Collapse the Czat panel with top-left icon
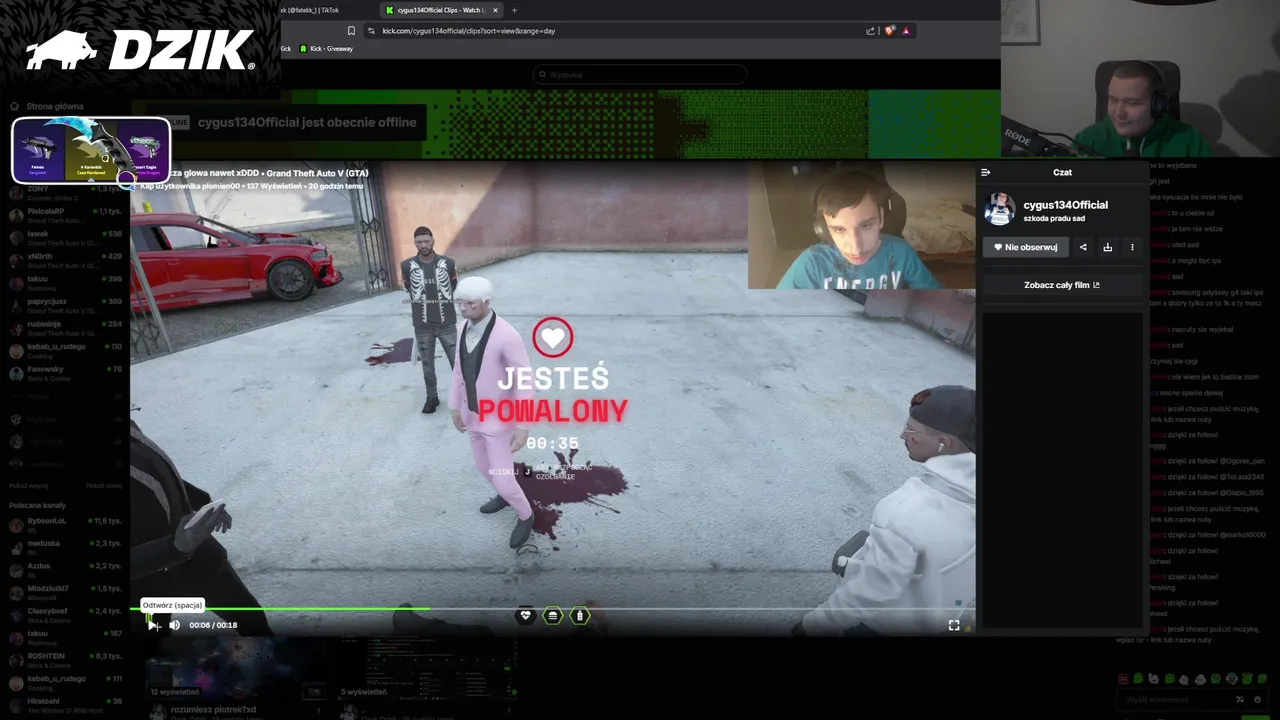Image resolution: width=1280 pixels, height=720 pixels. pyautogui.click(x=986, y=173)
